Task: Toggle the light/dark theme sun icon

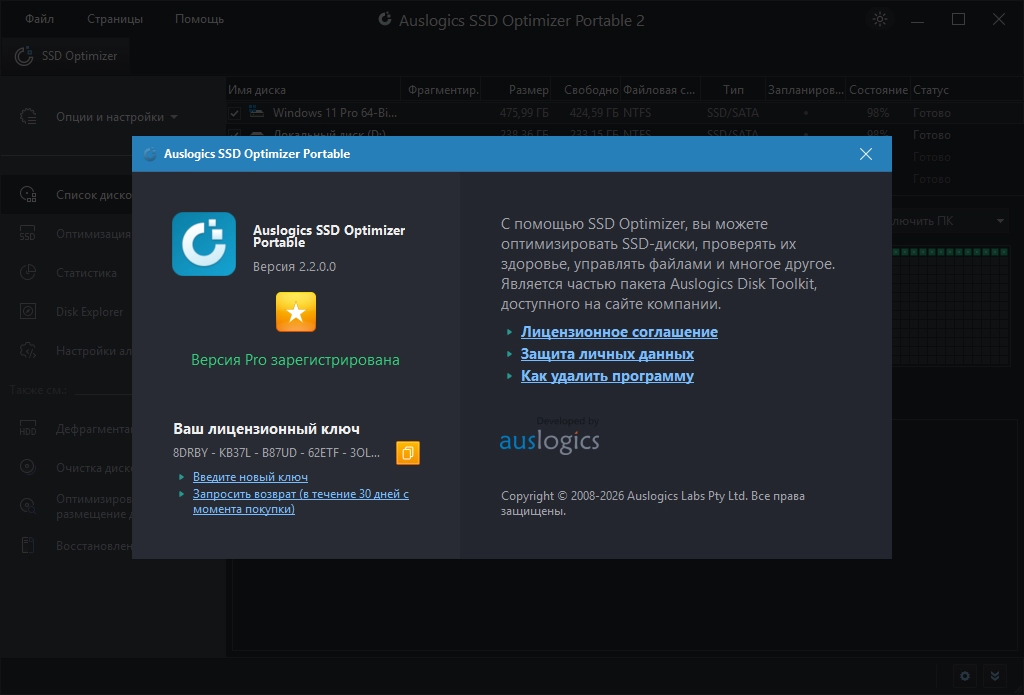Action: coord(880,20)
